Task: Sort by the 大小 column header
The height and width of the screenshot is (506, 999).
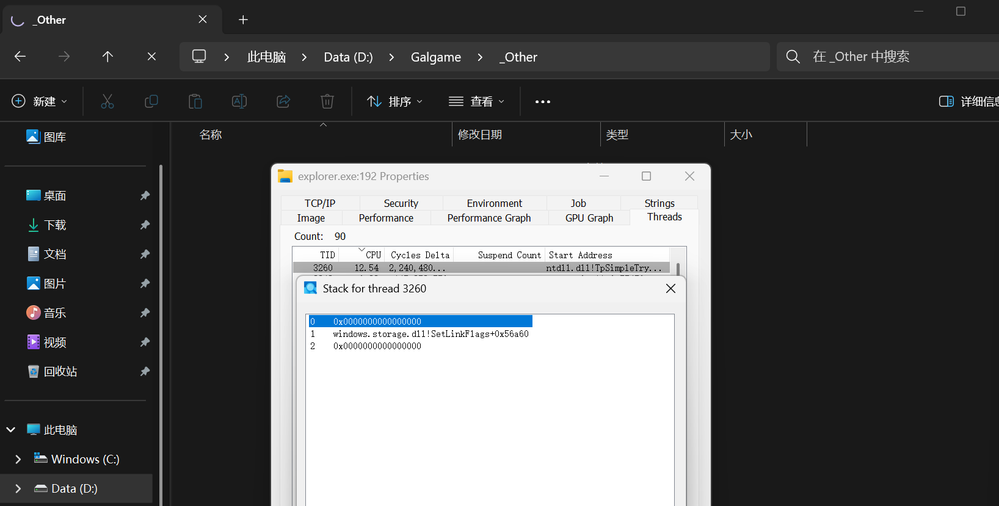Action: [x=741, y=135]
